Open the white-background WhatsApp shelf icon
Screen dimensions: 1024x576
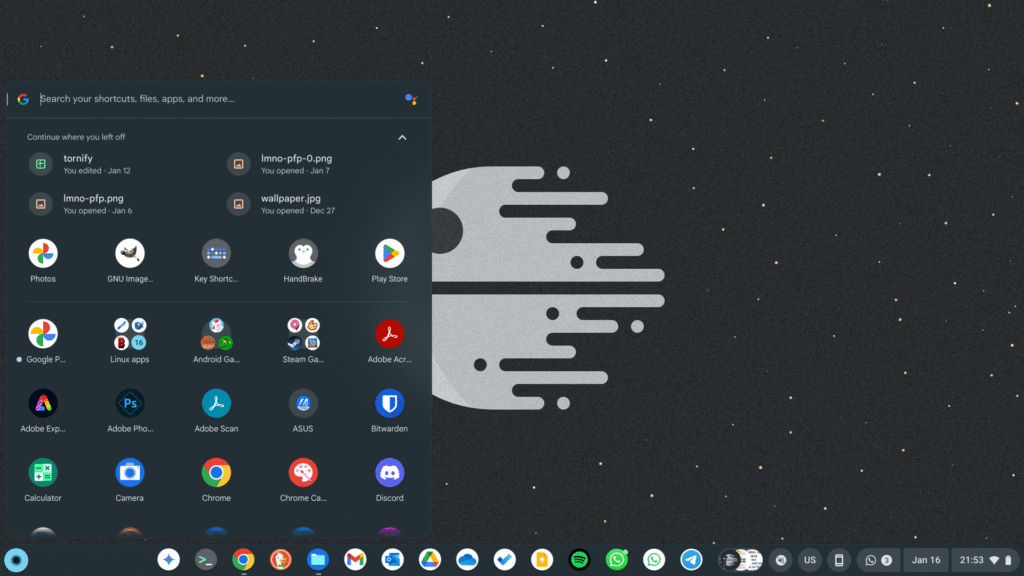(654, 560)
